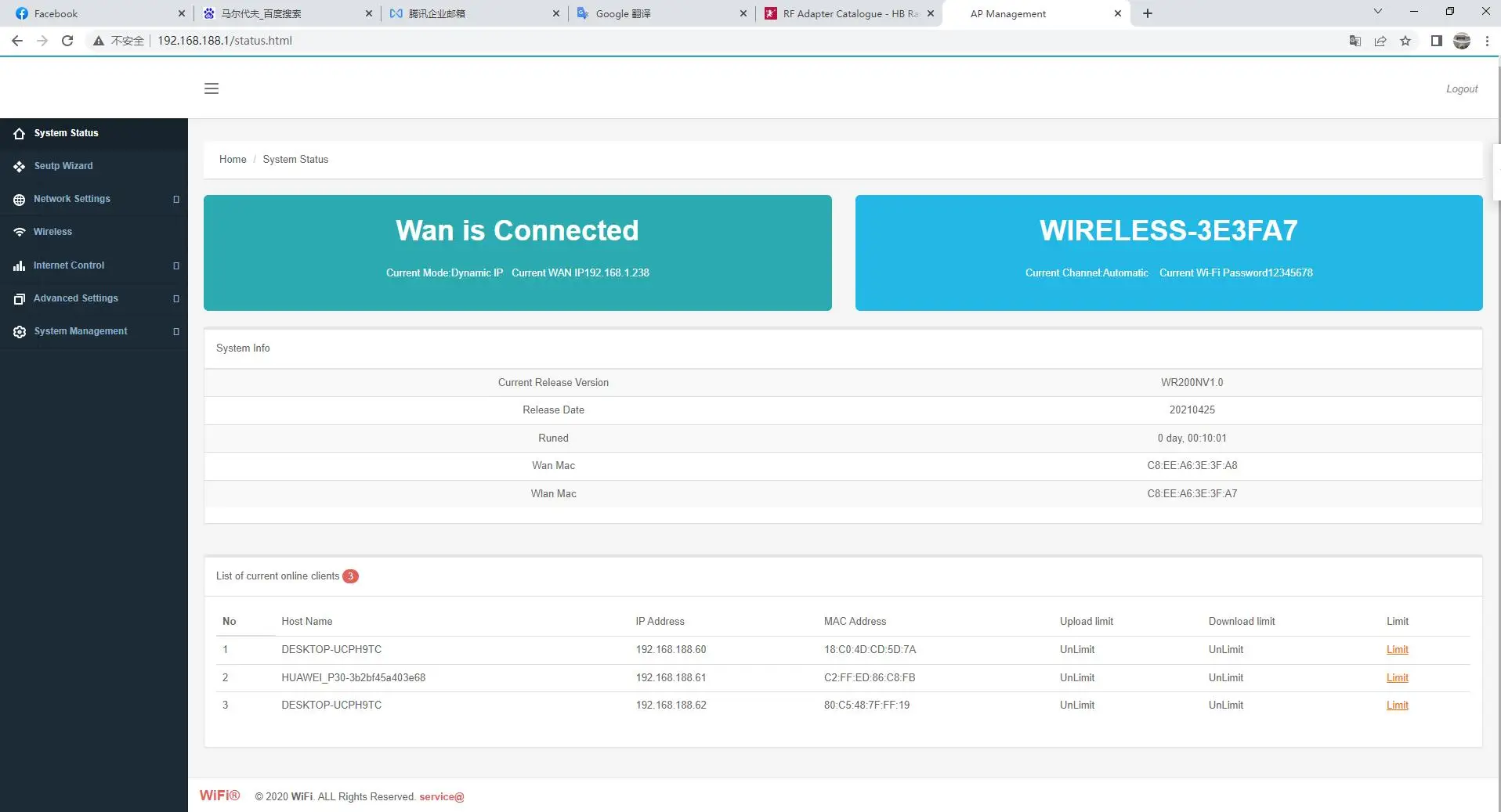The width and height of the screenshot is (1501, 812).
Task: Click the online clients count badge
Action: (350, 576)
